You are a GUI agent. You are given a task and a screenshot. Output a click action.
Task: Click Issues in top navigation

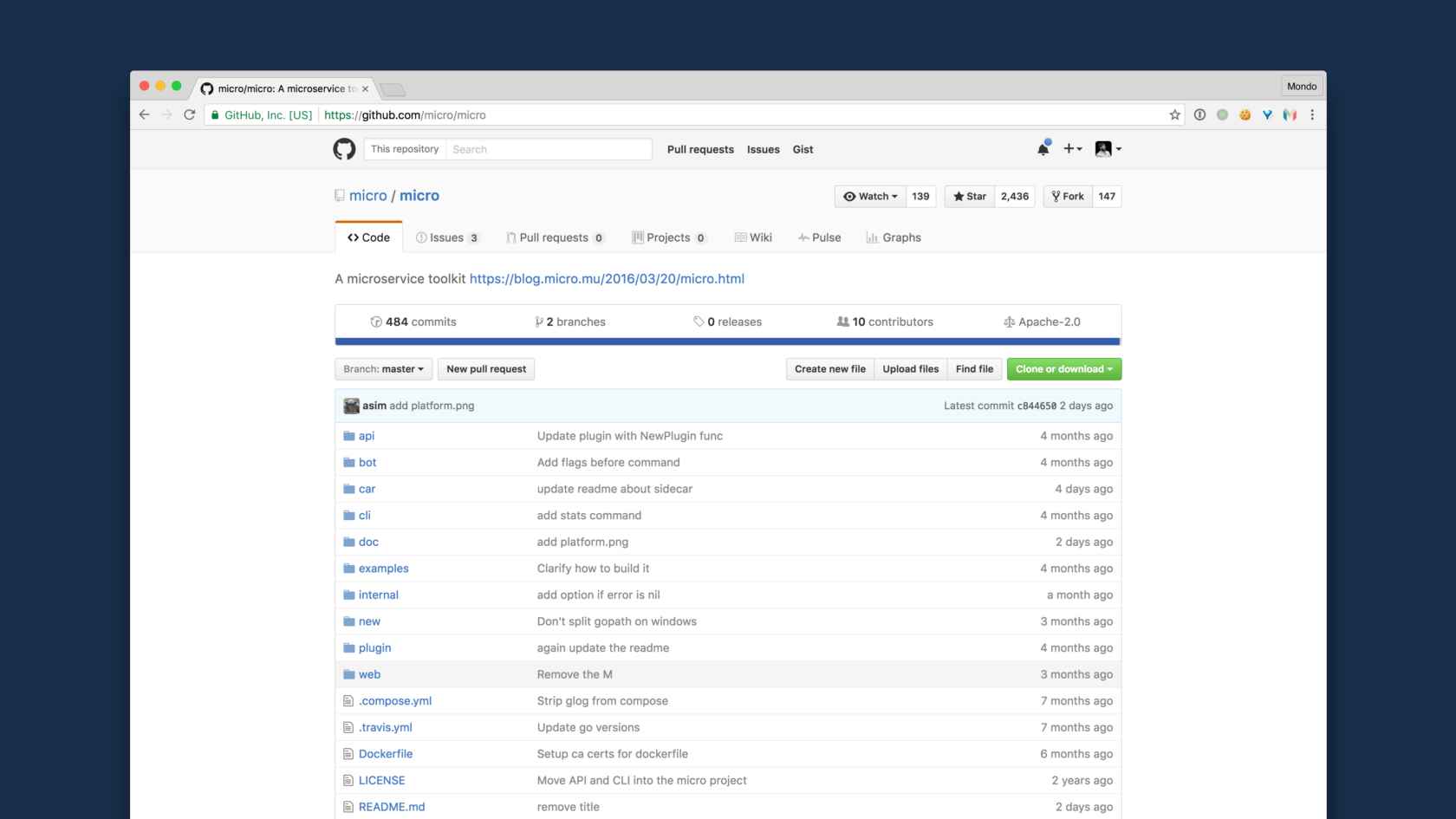click(x=764, y=149)
